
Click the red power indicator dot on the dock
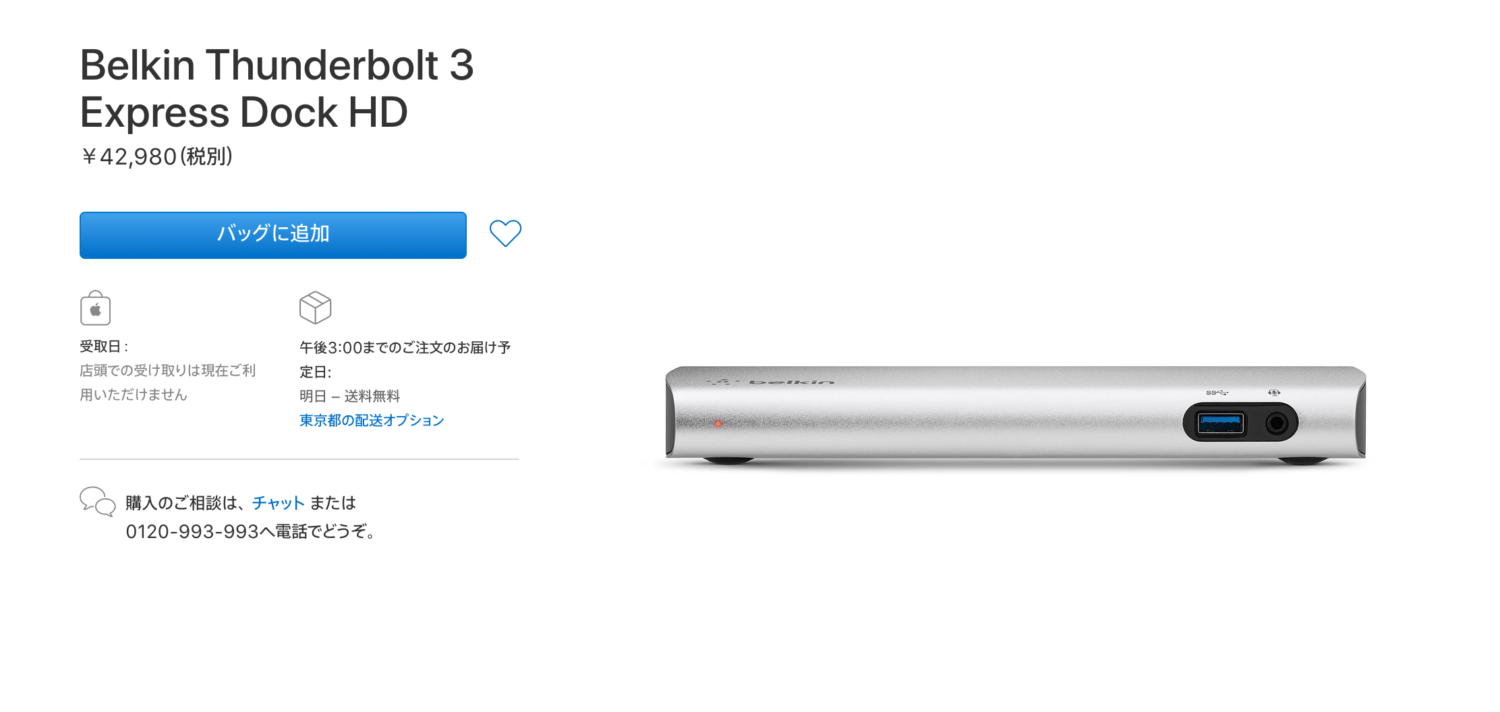[x=717, y=423]
